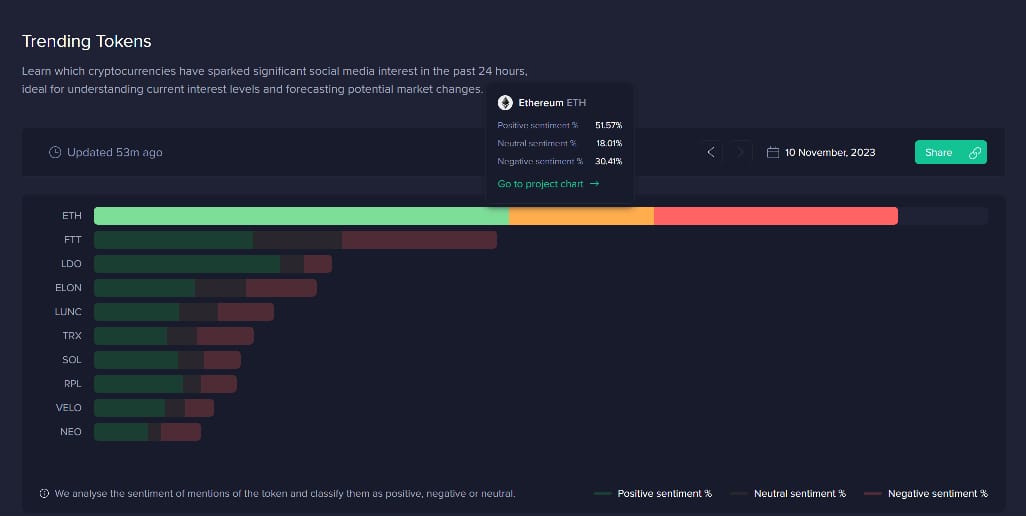Select the RPL token label
Viewport: 1026px width, 516px height.
pyautogui.click(x=73, y=384)
